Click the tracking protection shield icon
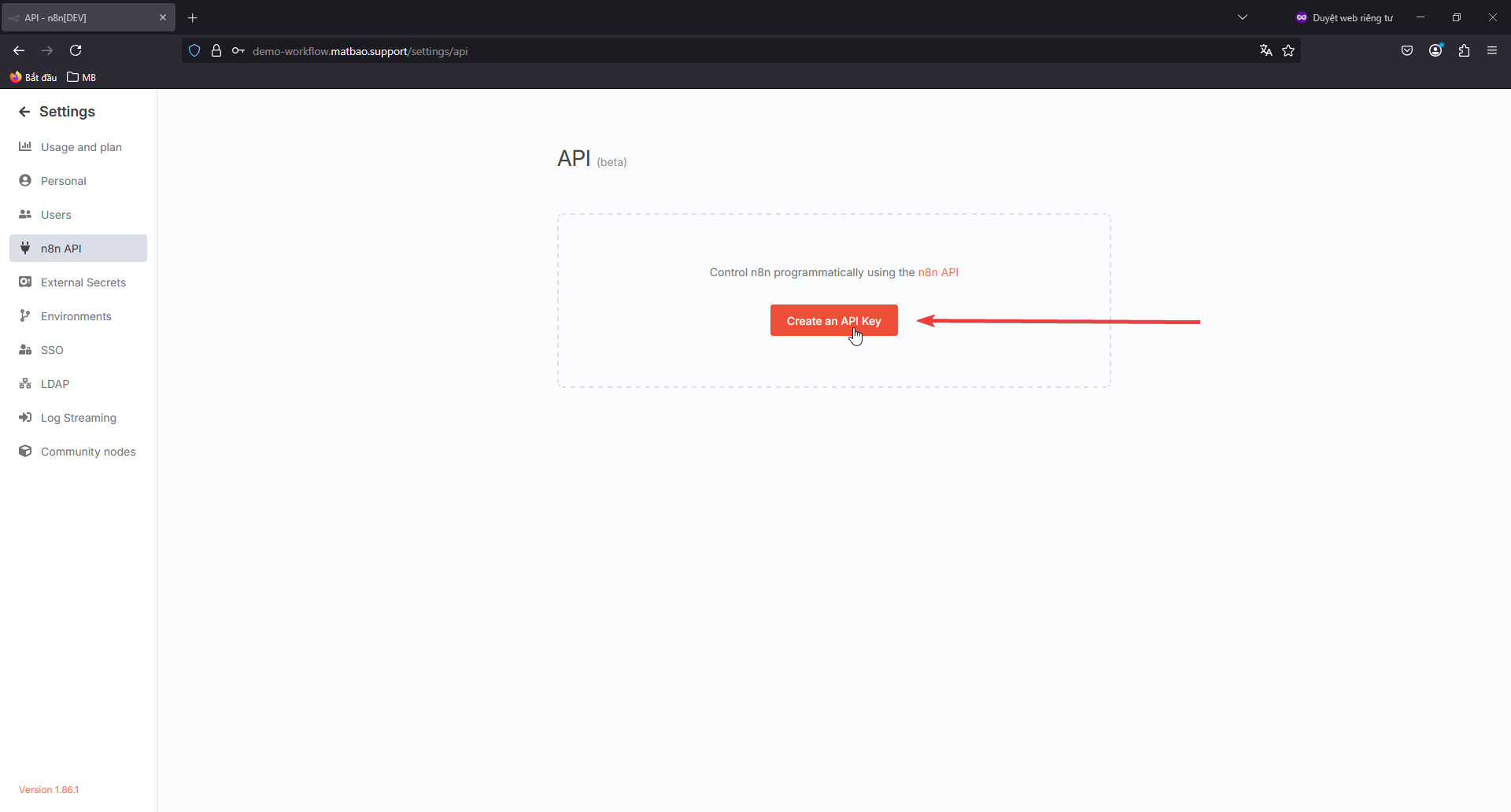This screenshot has height=812, width=1511. tap(194, 51)
